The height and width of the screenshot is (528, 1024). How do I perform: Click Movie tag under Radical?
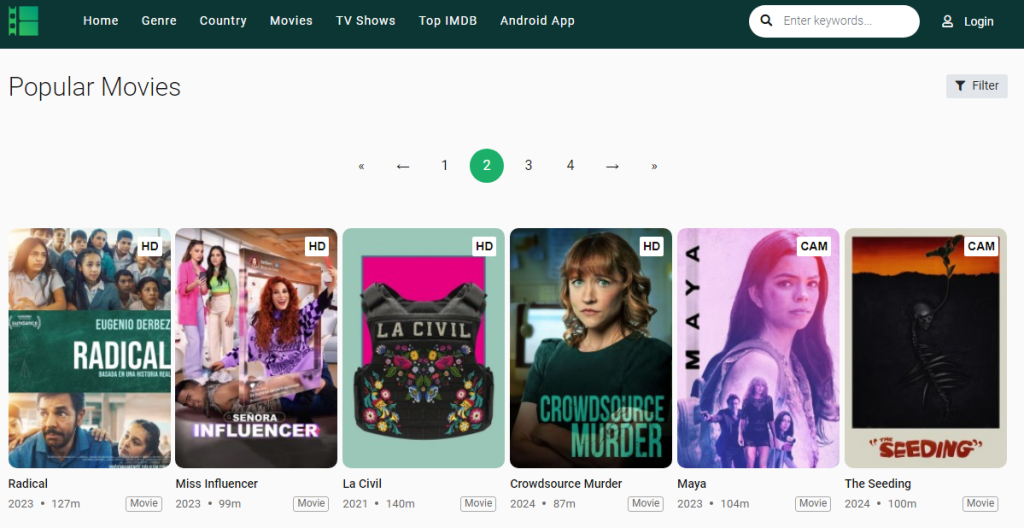tap(144, 503)
